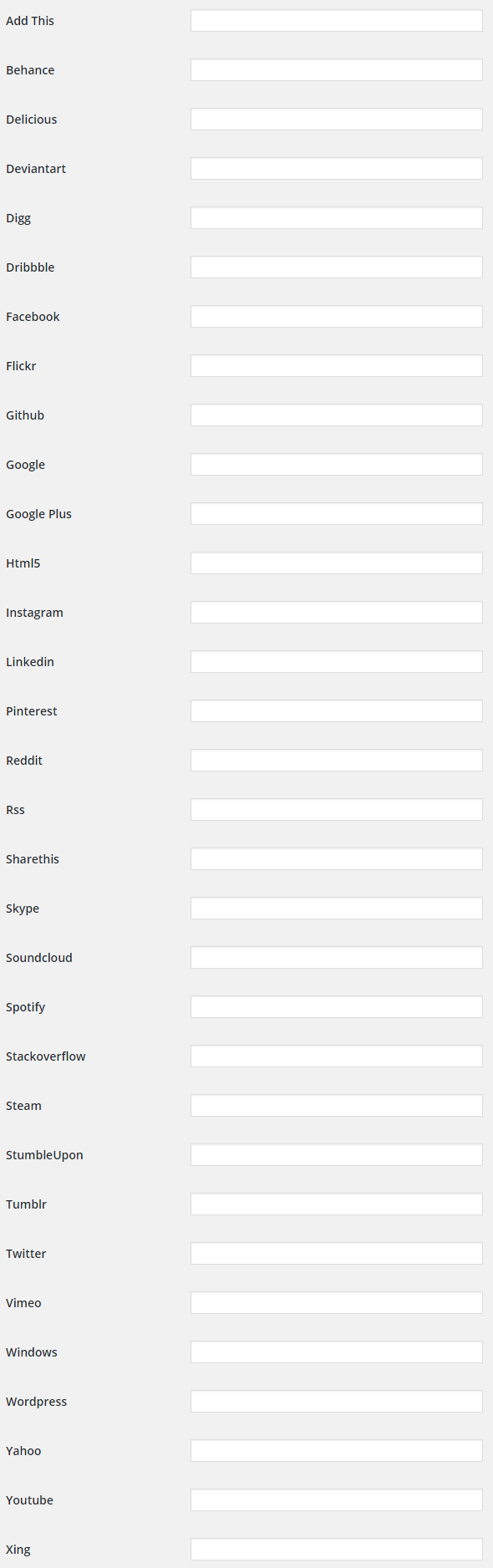Image resolution: width=493 pixels, height=1568 pixels.
Task: Click inside the Github input field
Action: click(x=336, y=415)
